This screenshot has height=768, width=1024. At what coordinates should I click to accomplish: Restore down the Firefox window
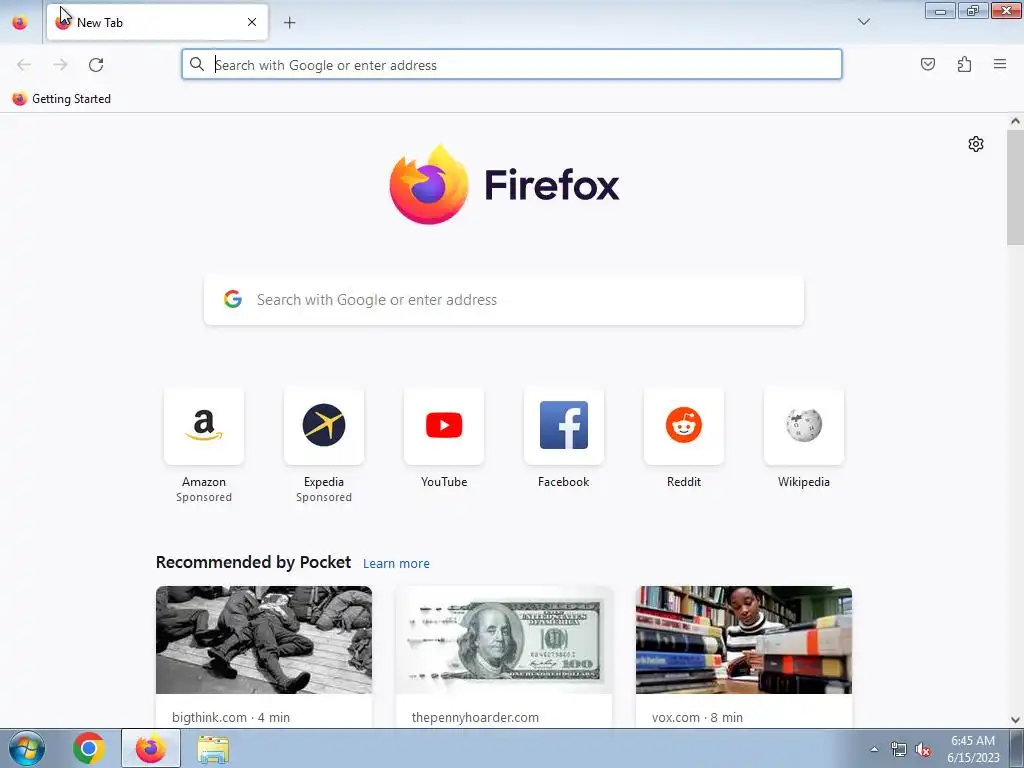(x=973, y=10)
